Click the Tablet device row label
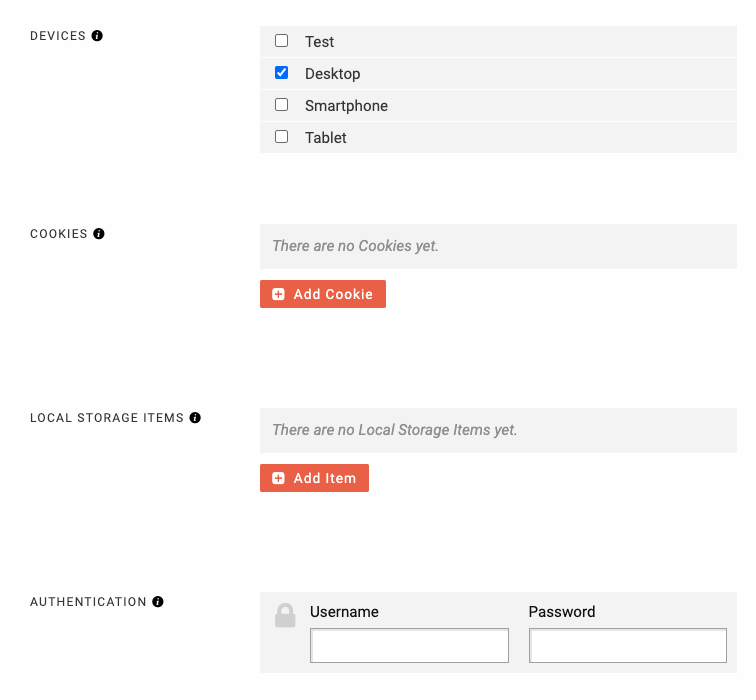Image resolution: width=756 pixels, height=700 pixels. point(325,138)
